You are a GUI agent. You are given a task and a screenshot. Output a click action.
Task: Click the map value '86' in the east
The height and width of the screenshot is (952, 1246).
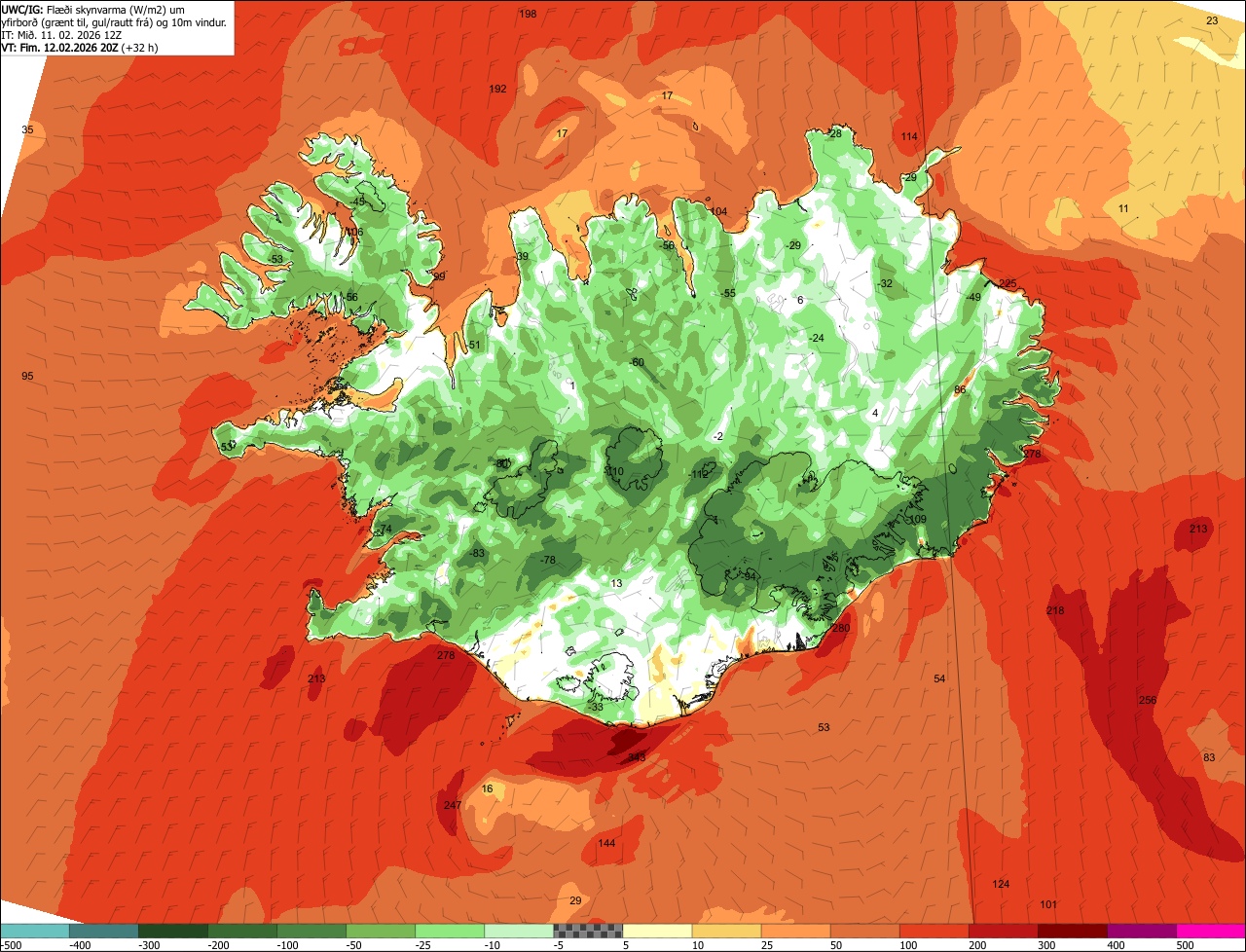coord(960,389)
